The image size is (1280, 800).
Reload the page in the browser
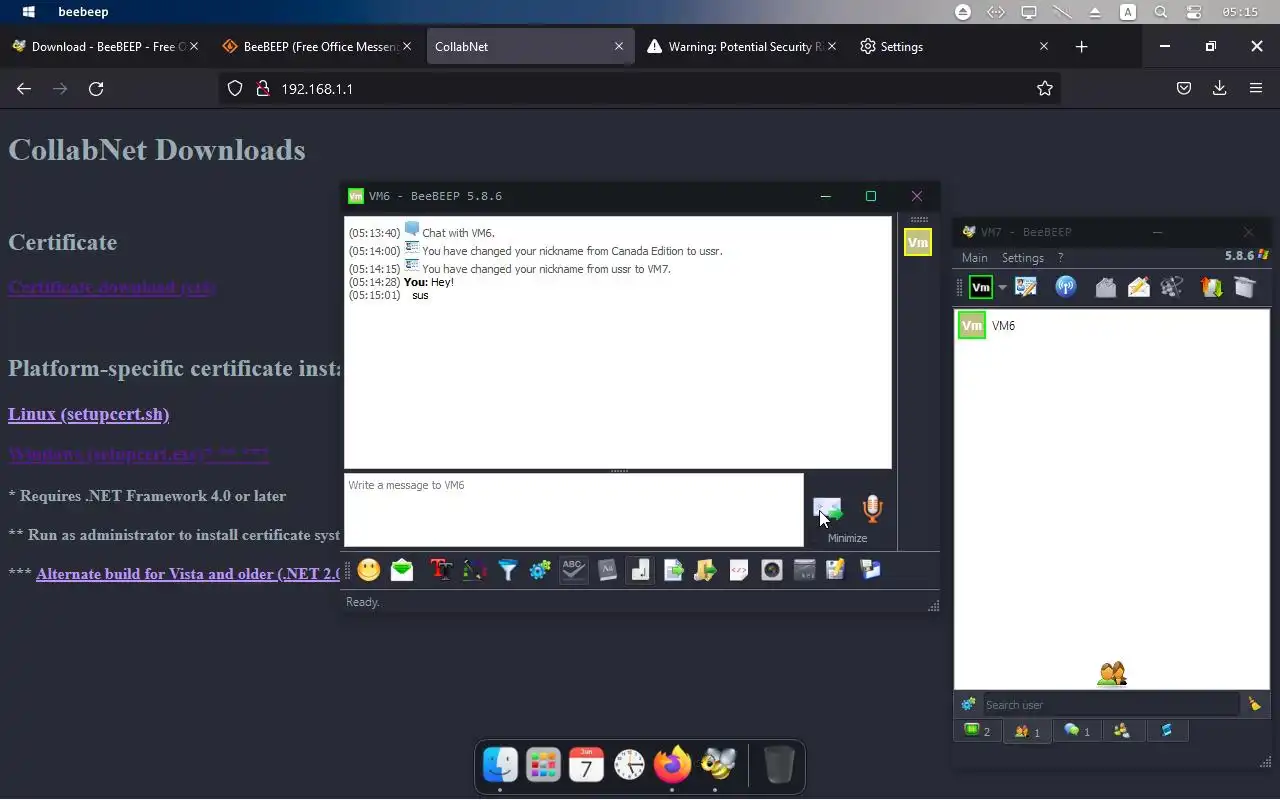[x=96, y=89]
